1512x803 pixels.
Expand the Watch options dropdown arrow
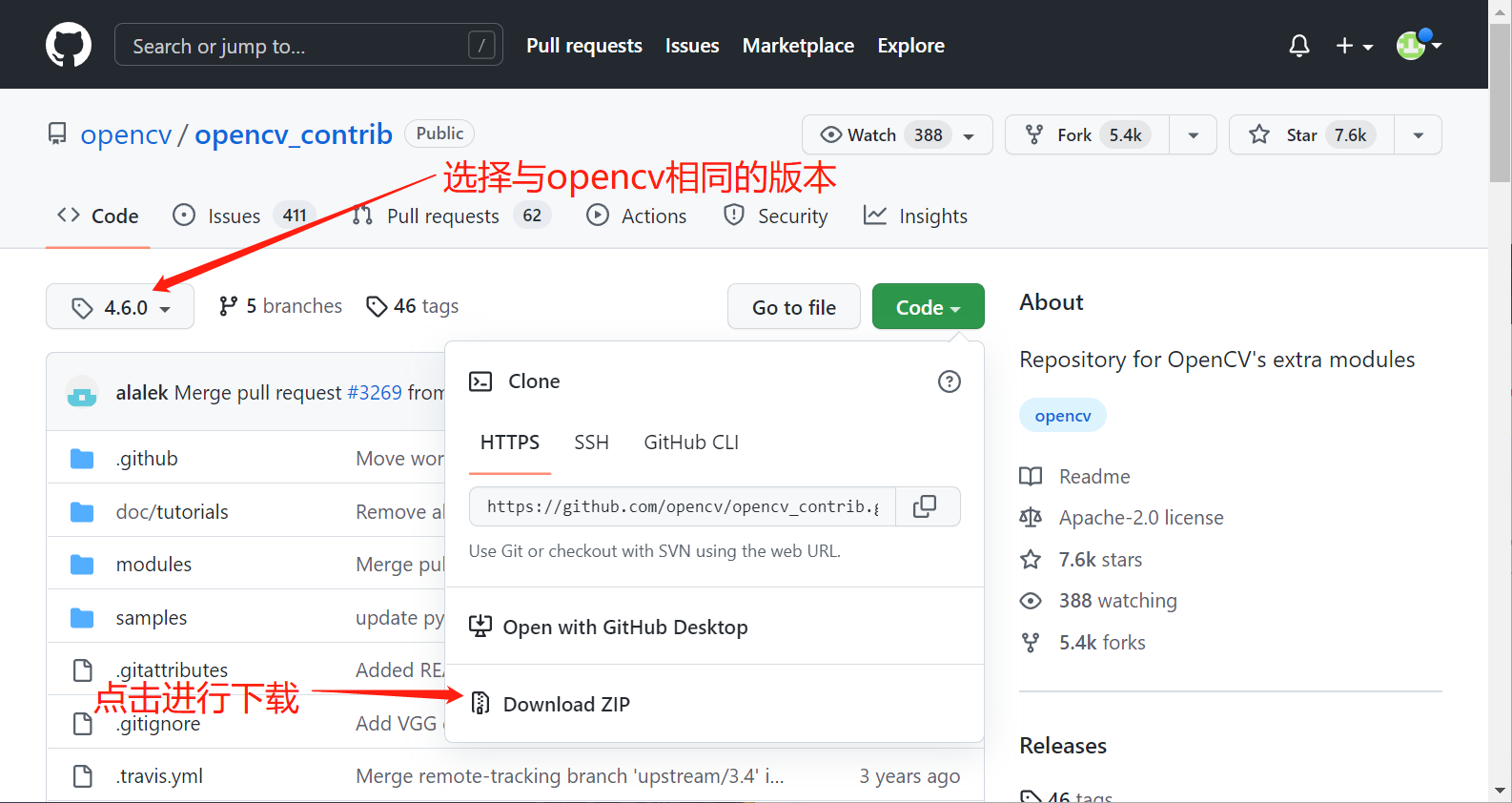970,135
